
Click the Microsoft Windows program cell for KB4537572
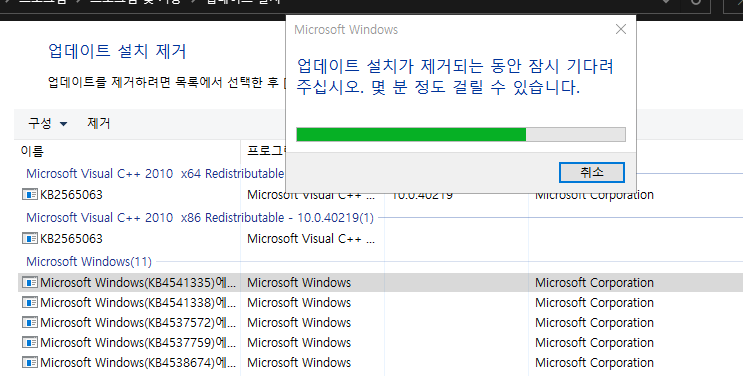coord(299,322)
